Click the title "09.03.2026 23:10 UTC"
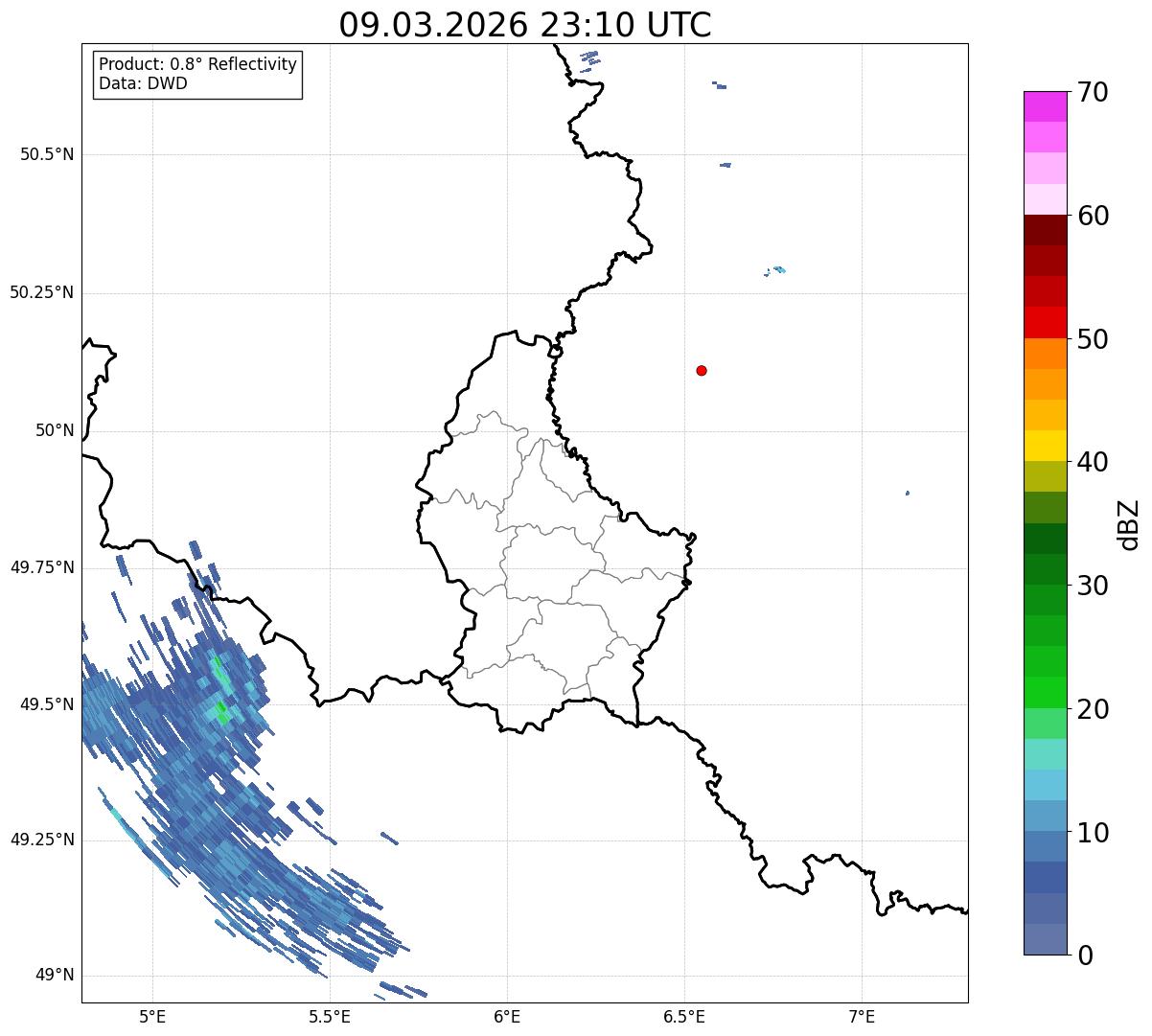The width and height of the screenshot is (1152, 1036). pyautogui.click(x=525, y=25)
